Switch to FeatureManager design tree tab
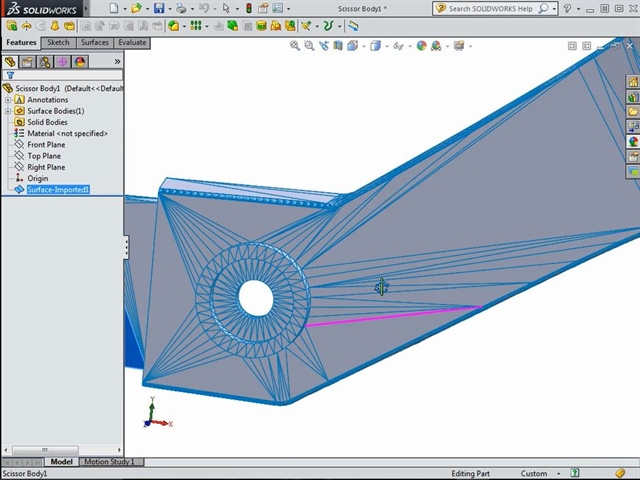Image resolution: width=640 pixels, height=480 pixels. click(x=10, y=62)
